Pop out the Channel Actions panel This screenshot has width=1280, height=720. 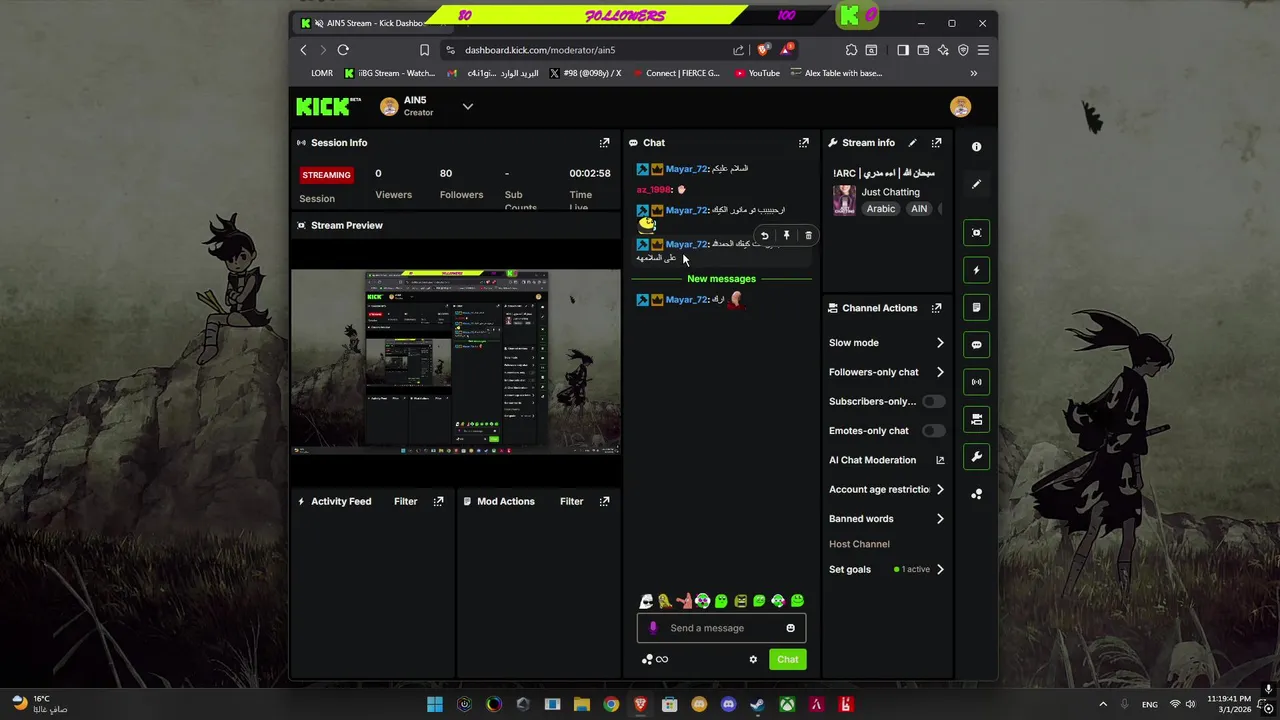[x=936, y=308]
